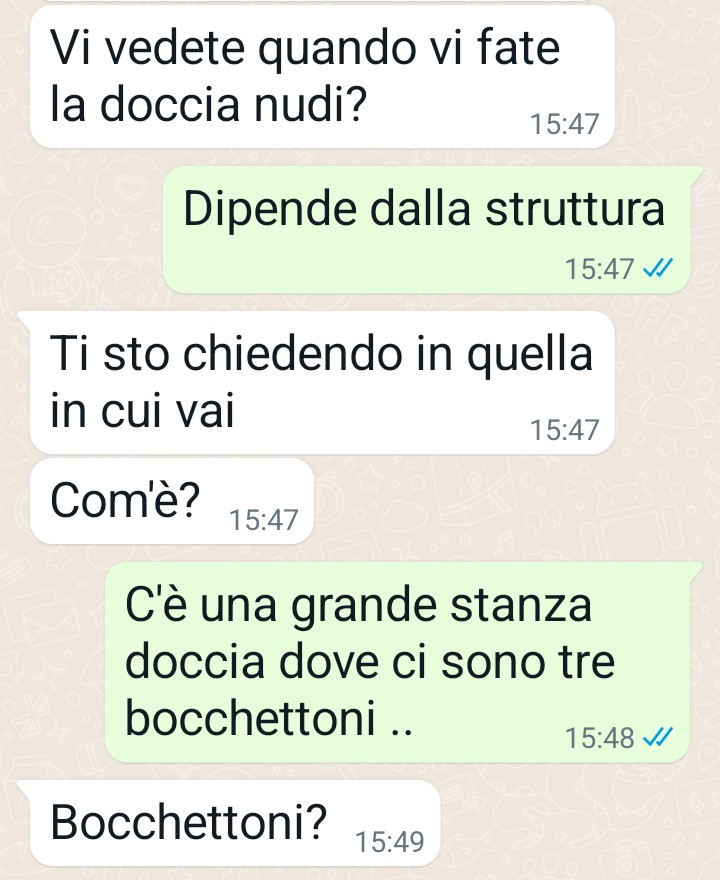The width and height of the screenshot is (720, 880).
Task: Tap the words "la doccia nudi?" in first message
Action: point(208,104)
